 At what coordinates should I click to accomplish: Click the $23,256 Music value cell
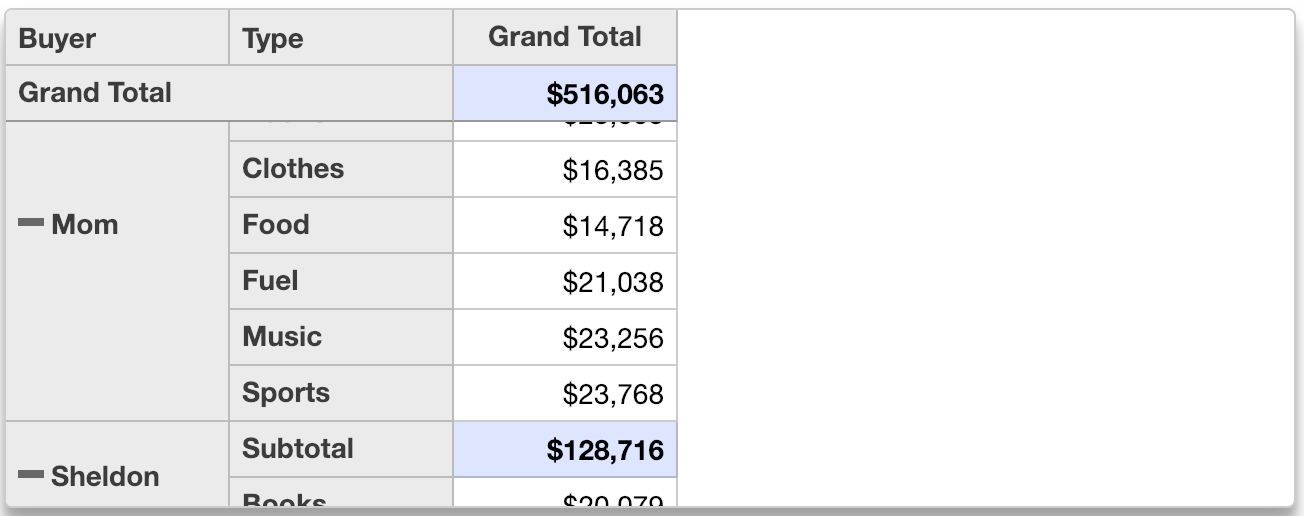[612, 338]
